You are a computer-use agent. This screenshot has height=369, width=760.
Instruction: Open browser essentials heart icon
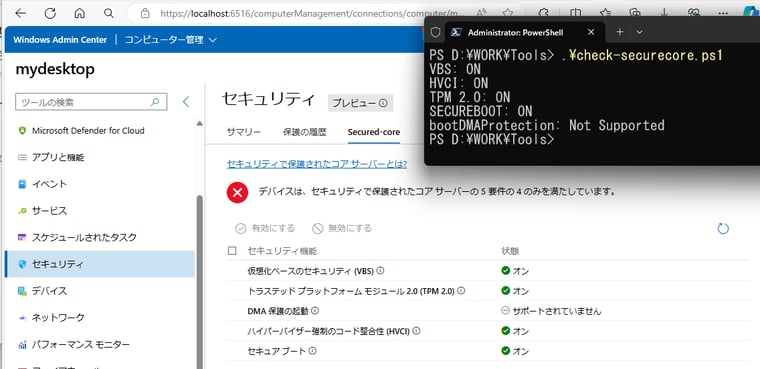(x=695, y=13)
